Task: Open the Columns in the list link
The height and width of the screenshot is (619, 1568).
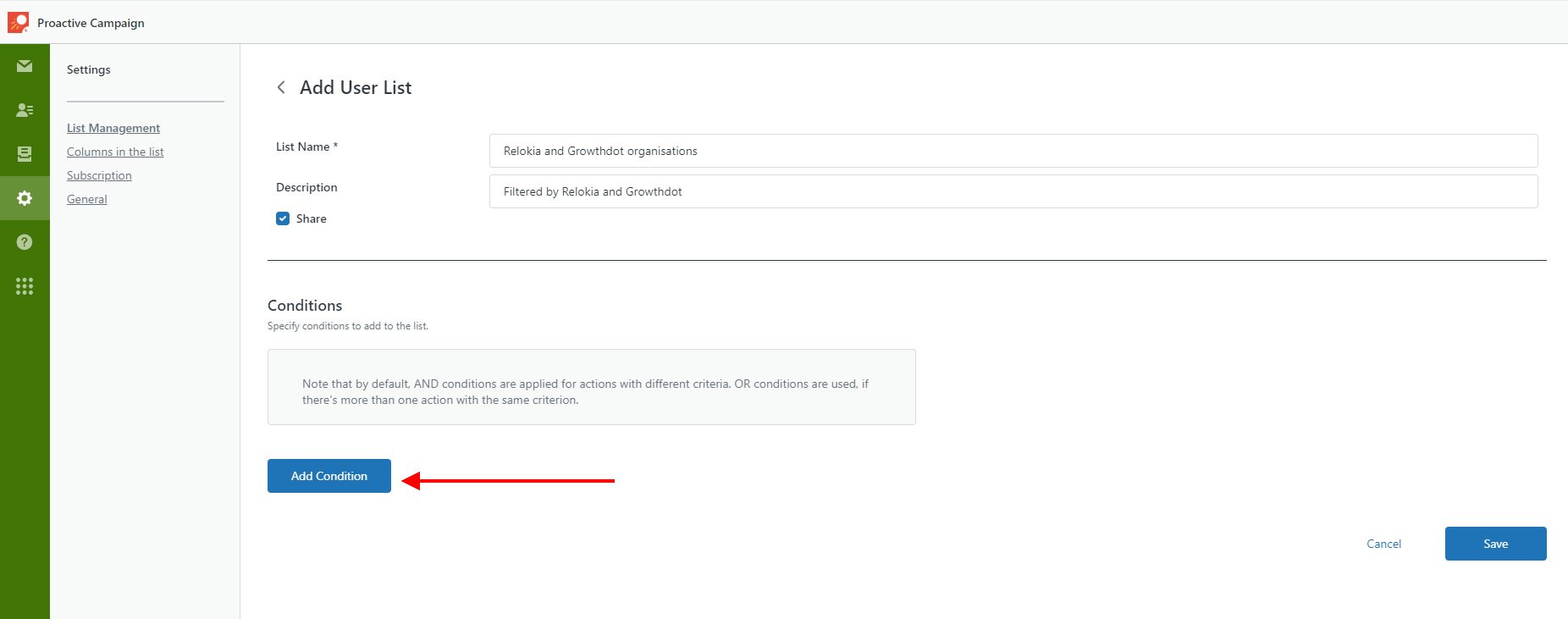Action: click(115, 152)
